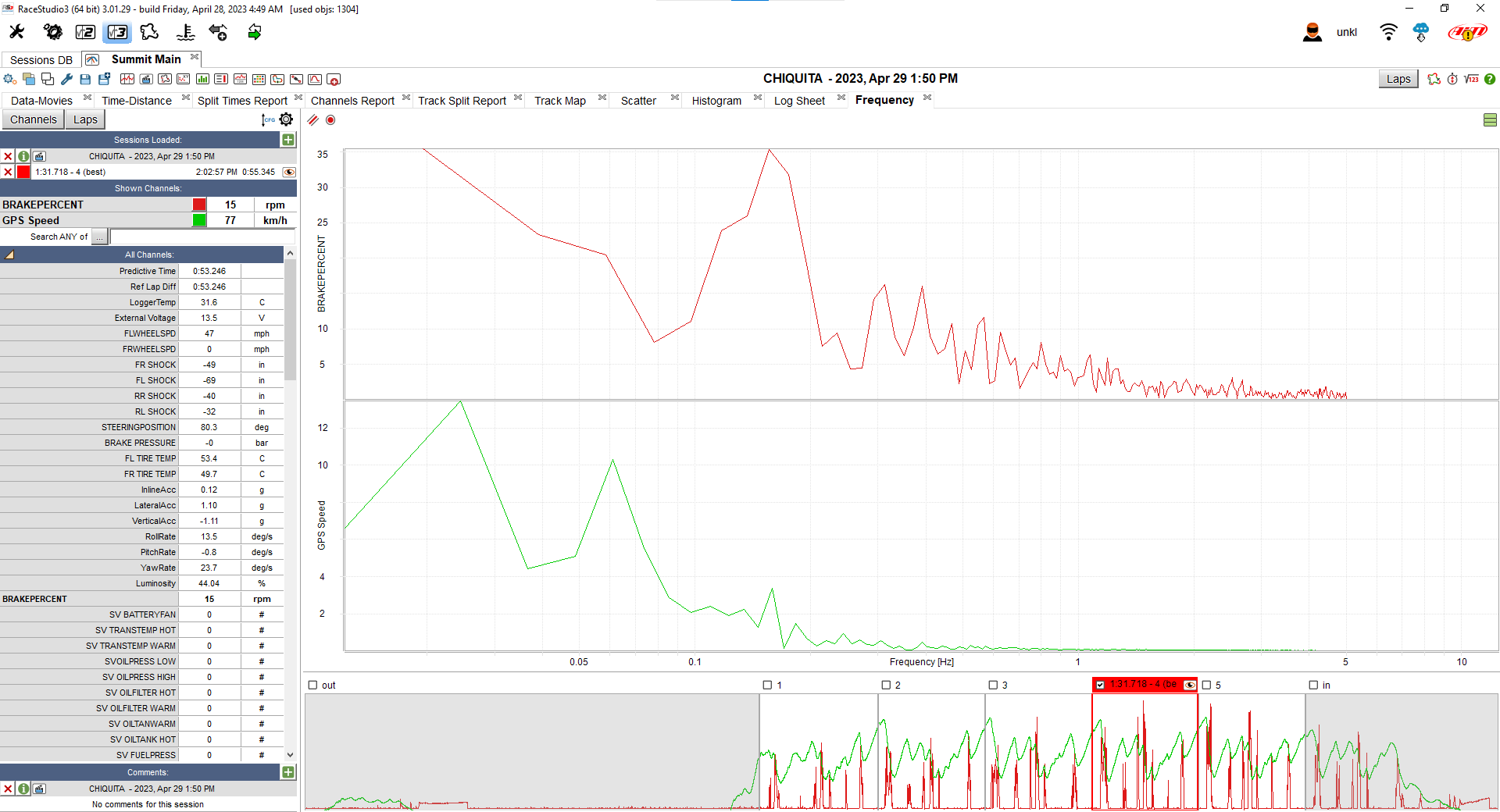Click the Channels button in left panel
1500x812 pixels.
tap(33, 119)
